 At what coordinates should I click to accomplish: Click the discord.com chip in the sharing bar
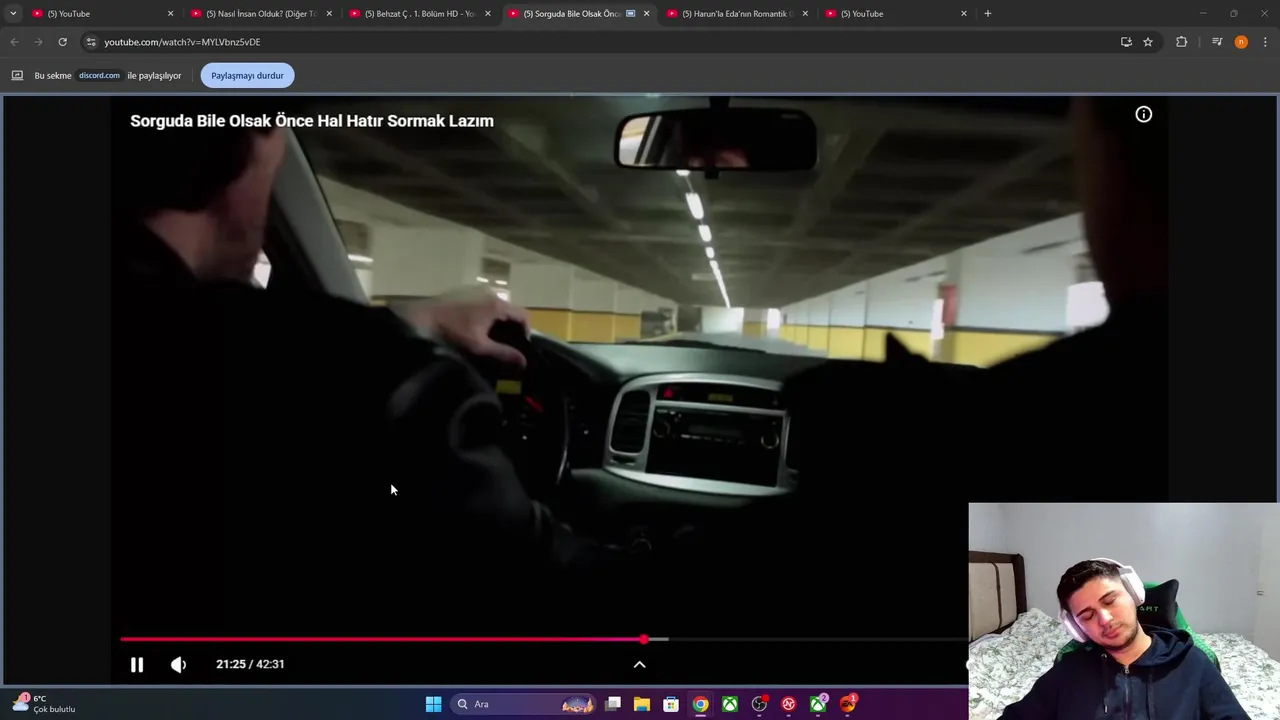(x=99, y=75)
